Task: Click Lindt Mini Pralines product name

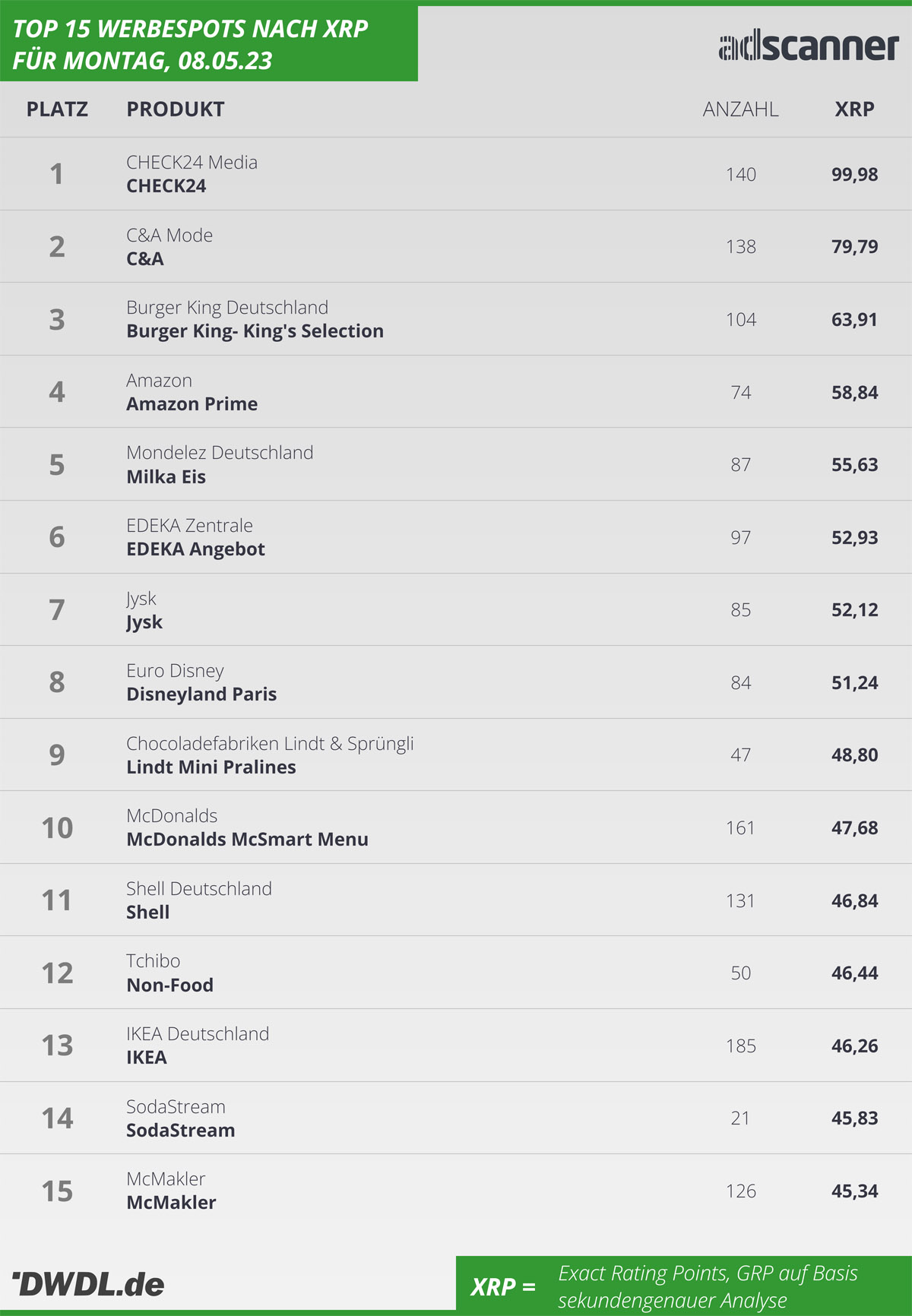Action: [211, 767]
